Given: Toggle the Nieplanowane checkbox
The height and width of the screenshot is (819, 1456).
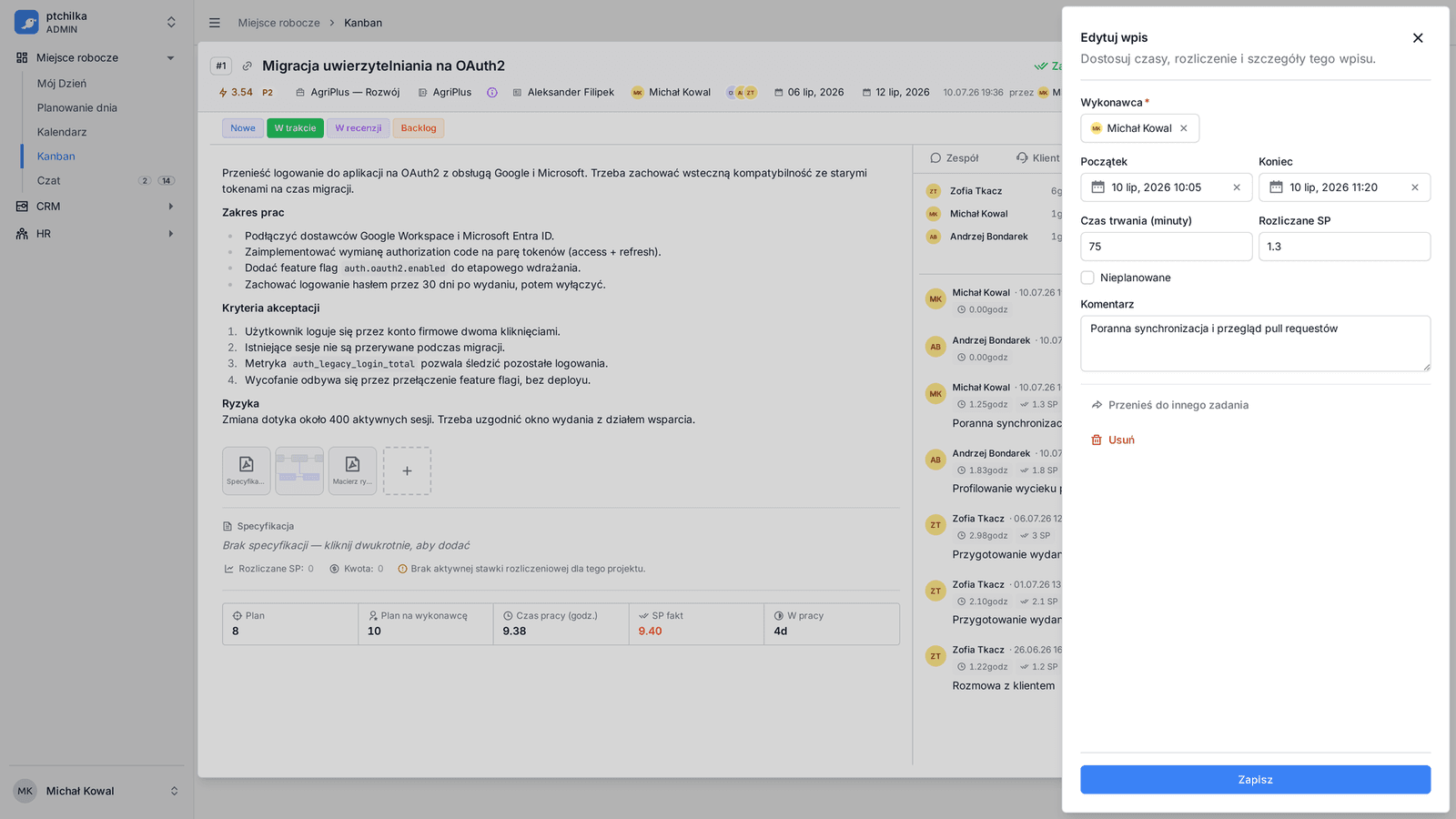Looking at the screenshot, I should coord(1087,278).
